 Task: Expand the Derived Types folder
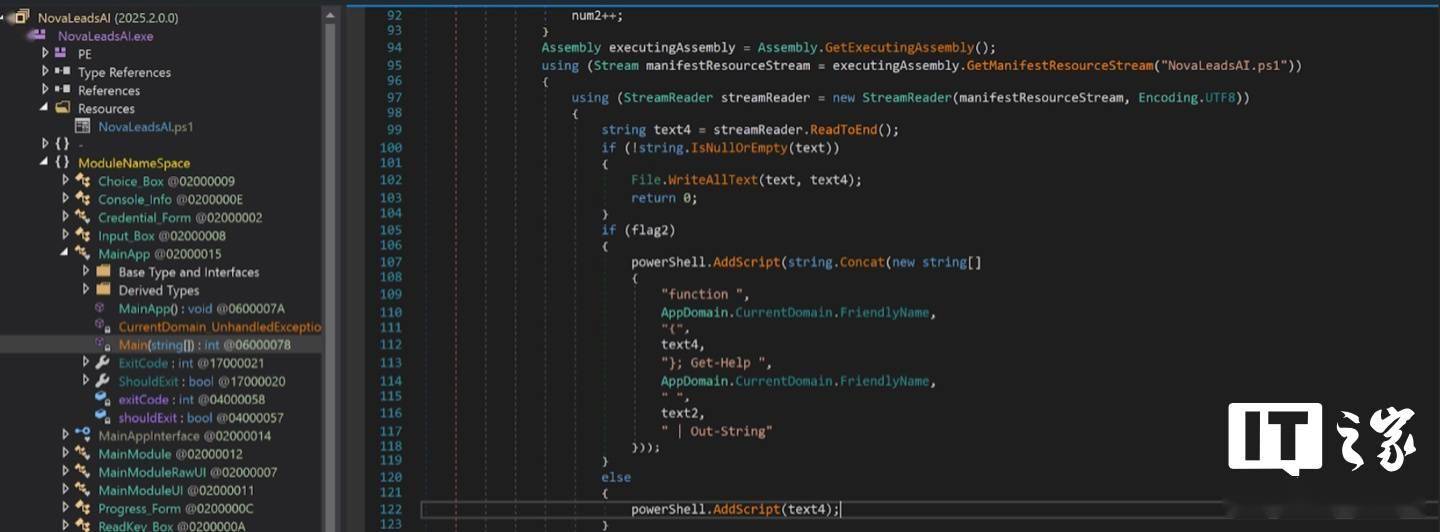click(x=86, y=289)
